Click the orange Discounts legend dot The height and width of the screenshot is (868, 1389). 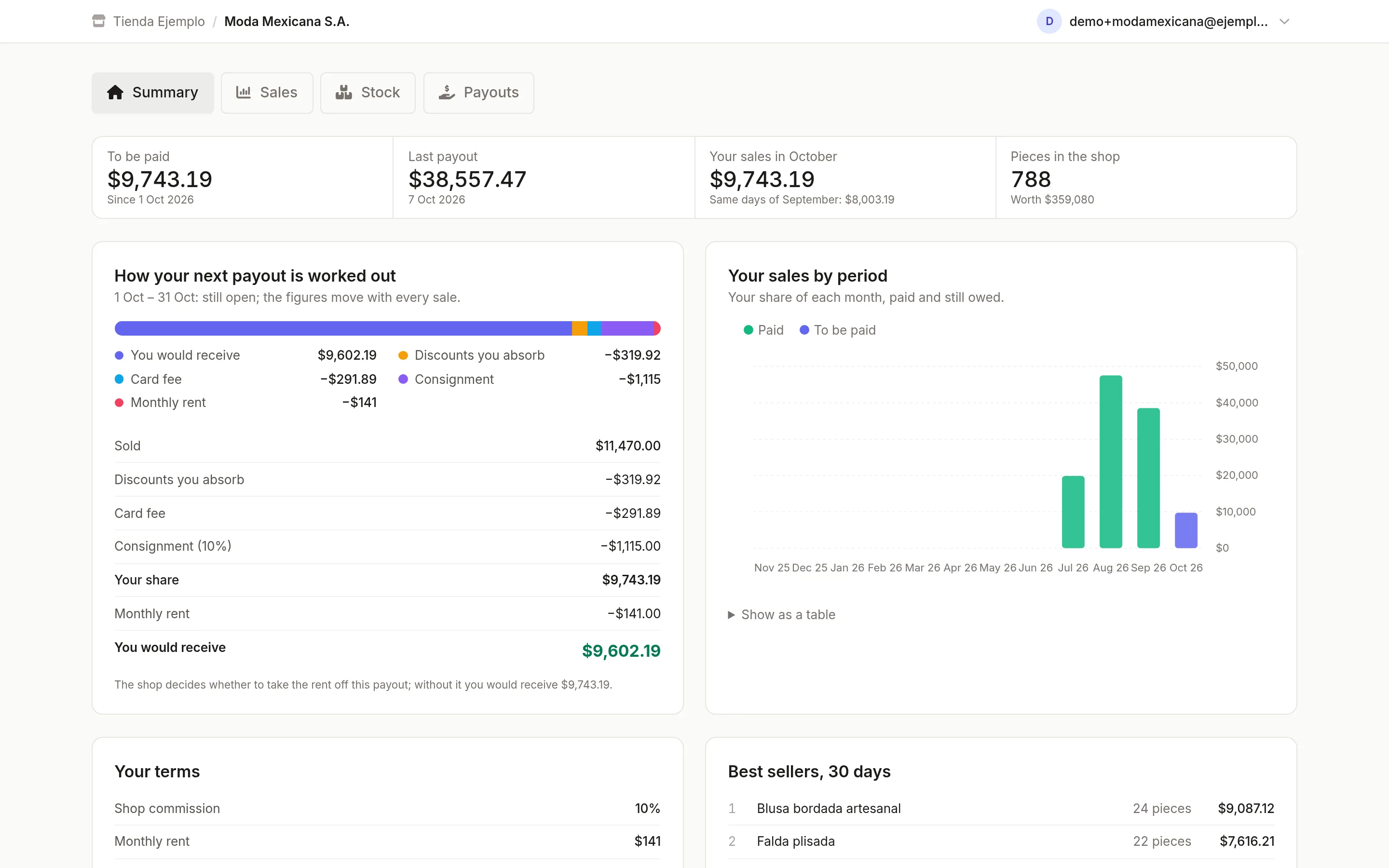tap(403, 355)
